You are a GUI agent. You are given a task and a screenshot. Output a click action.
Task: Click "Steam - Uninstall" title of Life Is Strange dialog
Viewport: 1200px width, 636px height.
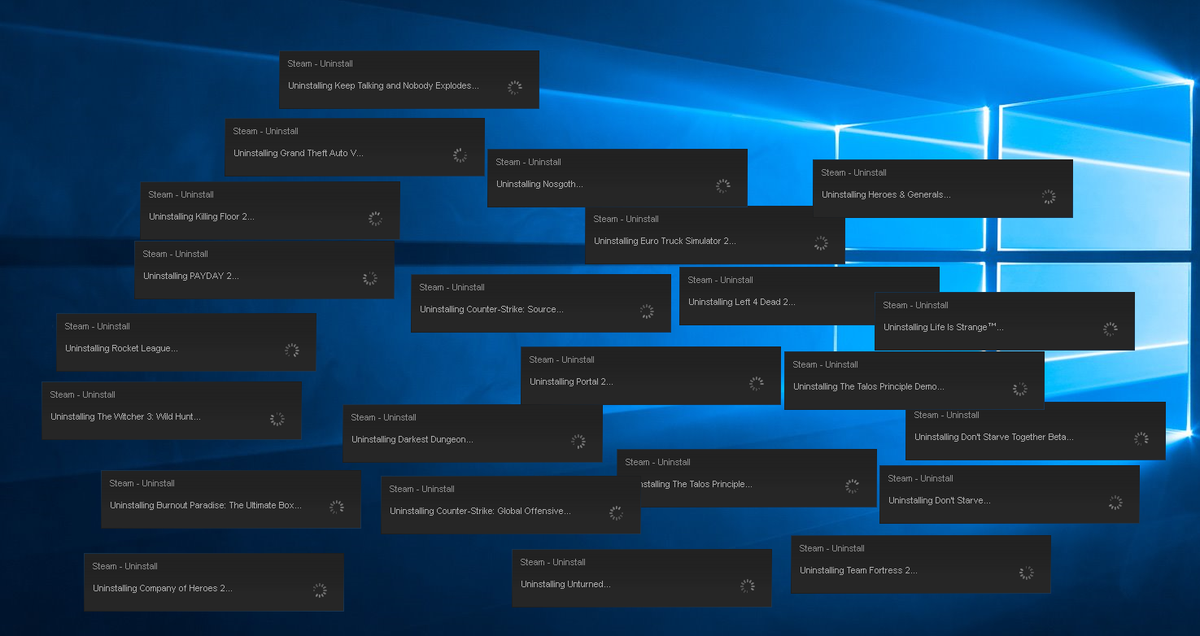click(916, 305)
